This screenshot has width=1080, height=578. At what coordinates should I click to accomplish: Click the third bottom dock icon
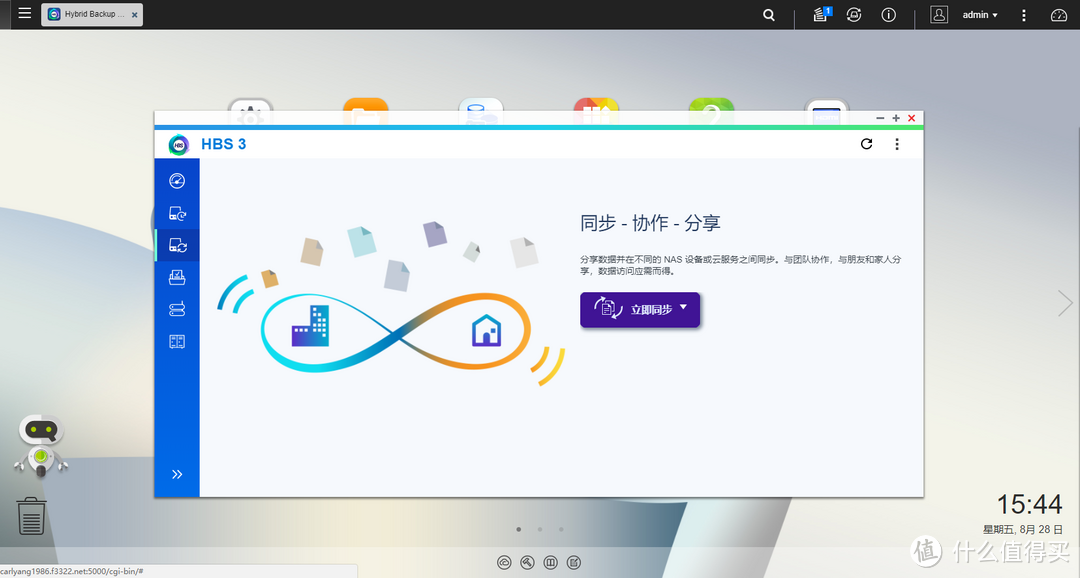coord(550,563)
